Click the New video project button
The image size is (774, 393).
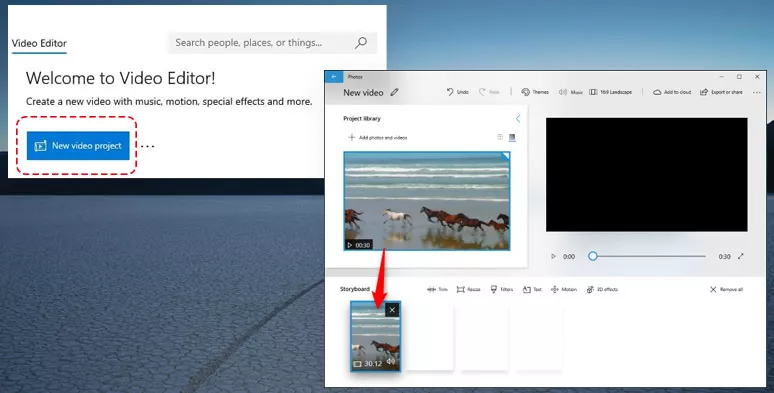click(78, 146)
